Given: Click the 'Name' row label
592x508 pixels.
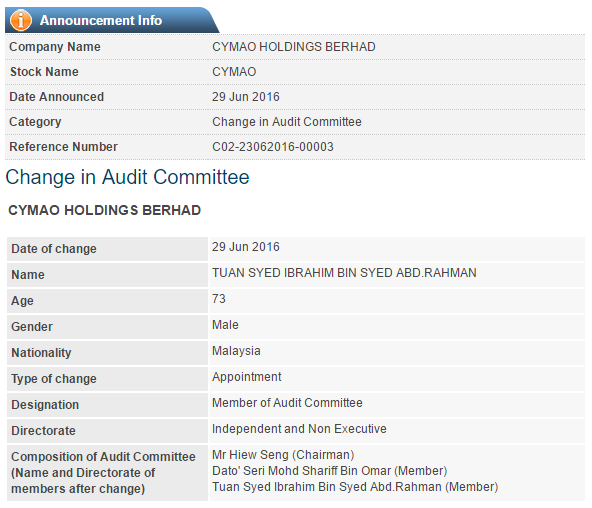Looking at the screenshot, I should pyautogui.click(x=28, y=275).
